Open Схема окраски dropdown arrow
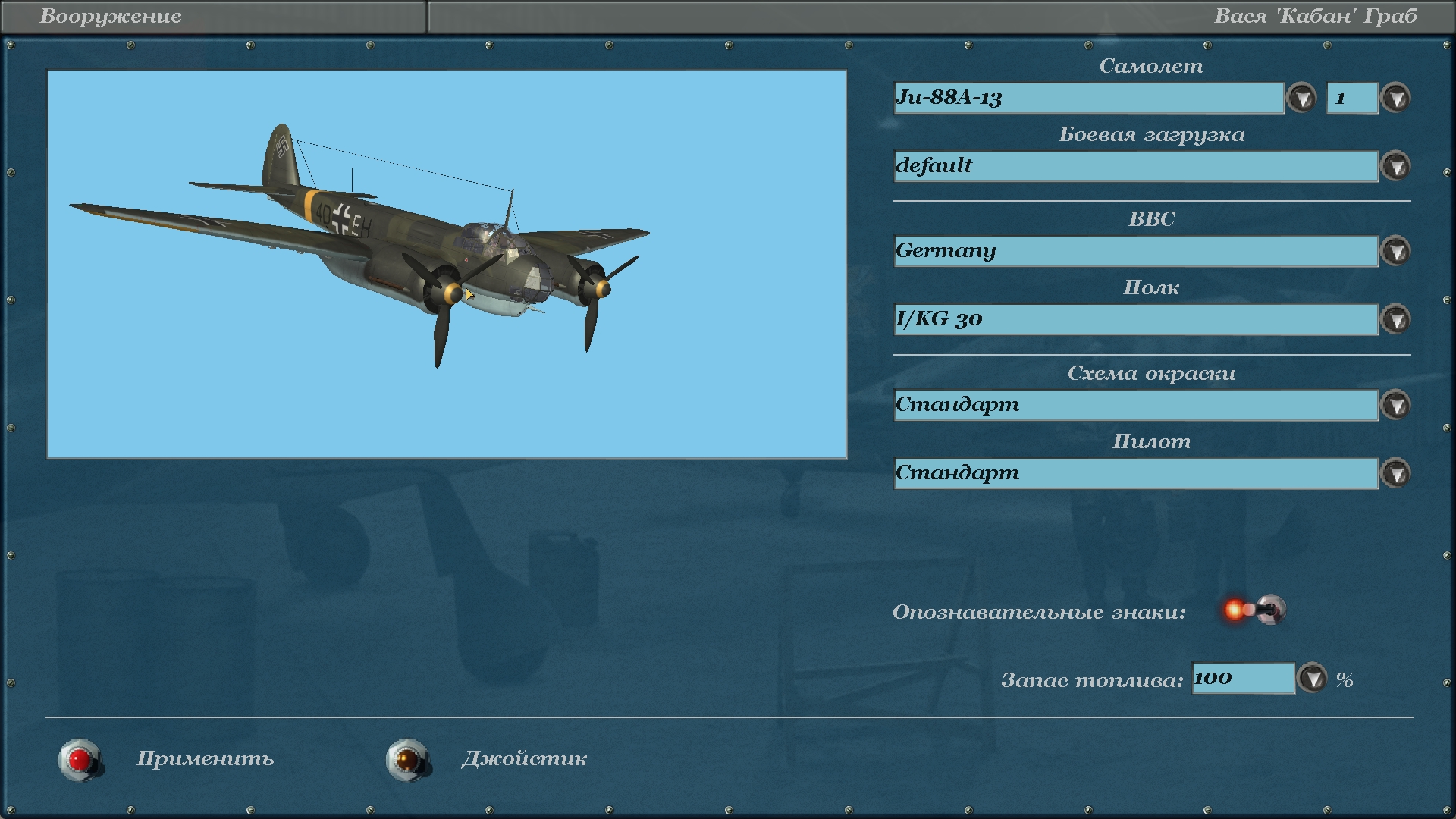Viewport: 1456px width, 819px height. [1396, 405]
